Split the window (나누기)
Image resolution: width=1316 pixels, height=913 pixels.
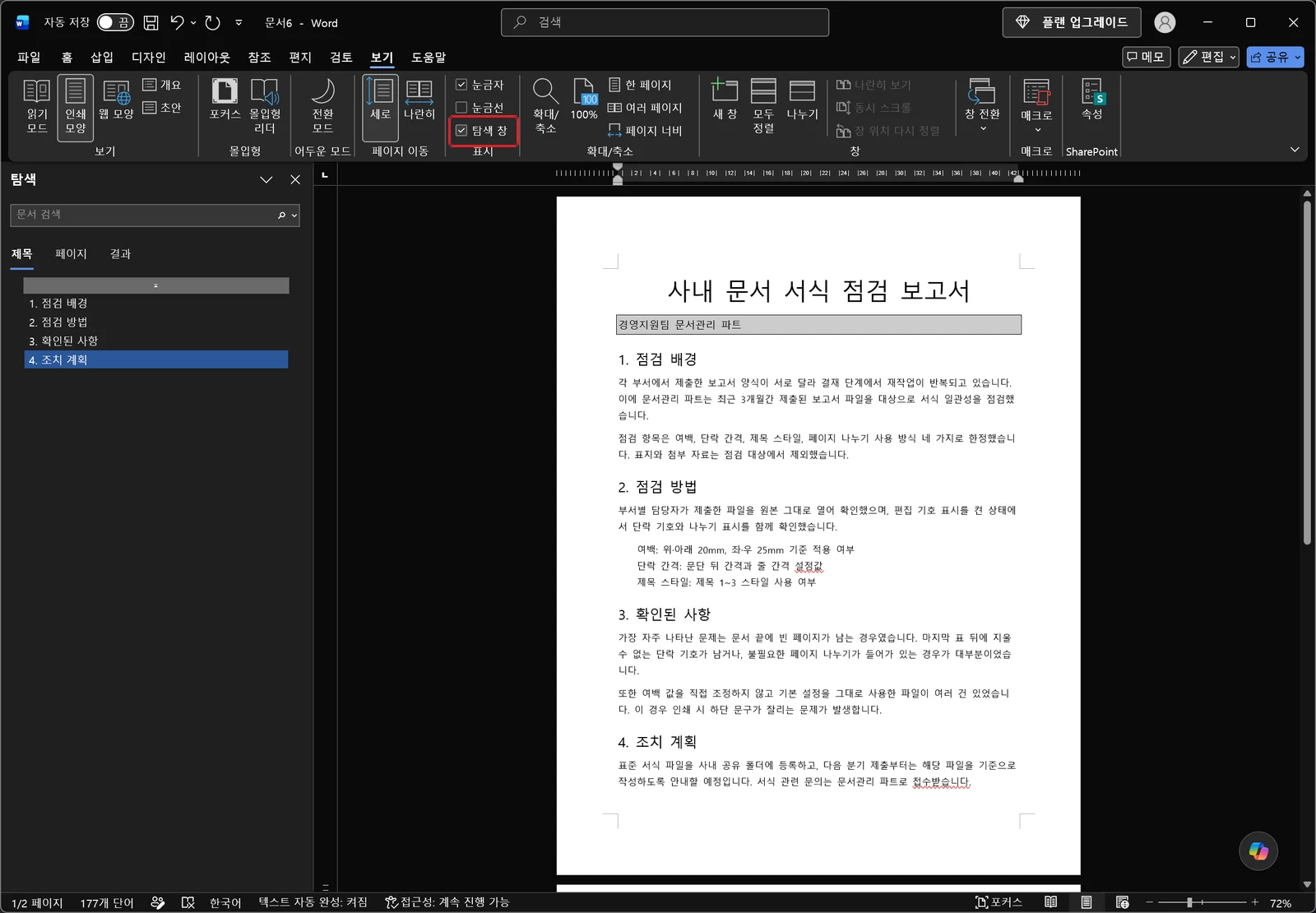tap(802, 101)
